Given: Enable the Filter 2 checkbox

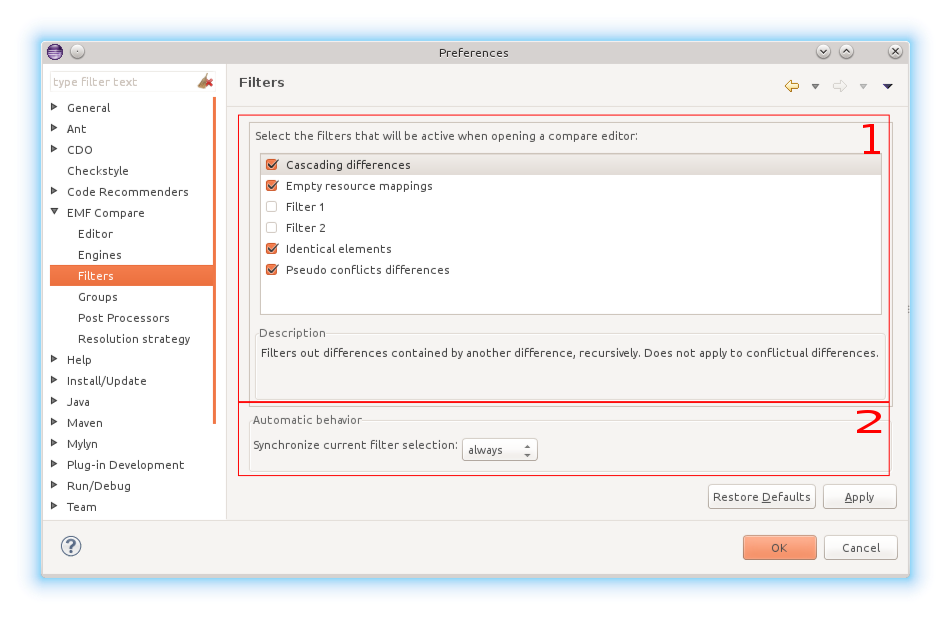Looking at the screenshot, I should 271,228.
